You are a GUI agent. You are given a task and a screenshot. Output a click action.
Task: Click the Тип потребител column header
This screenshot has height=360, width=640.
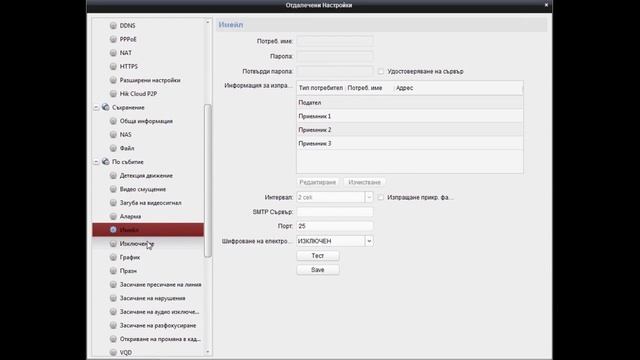pyautogui.click(x=321, y=88)
